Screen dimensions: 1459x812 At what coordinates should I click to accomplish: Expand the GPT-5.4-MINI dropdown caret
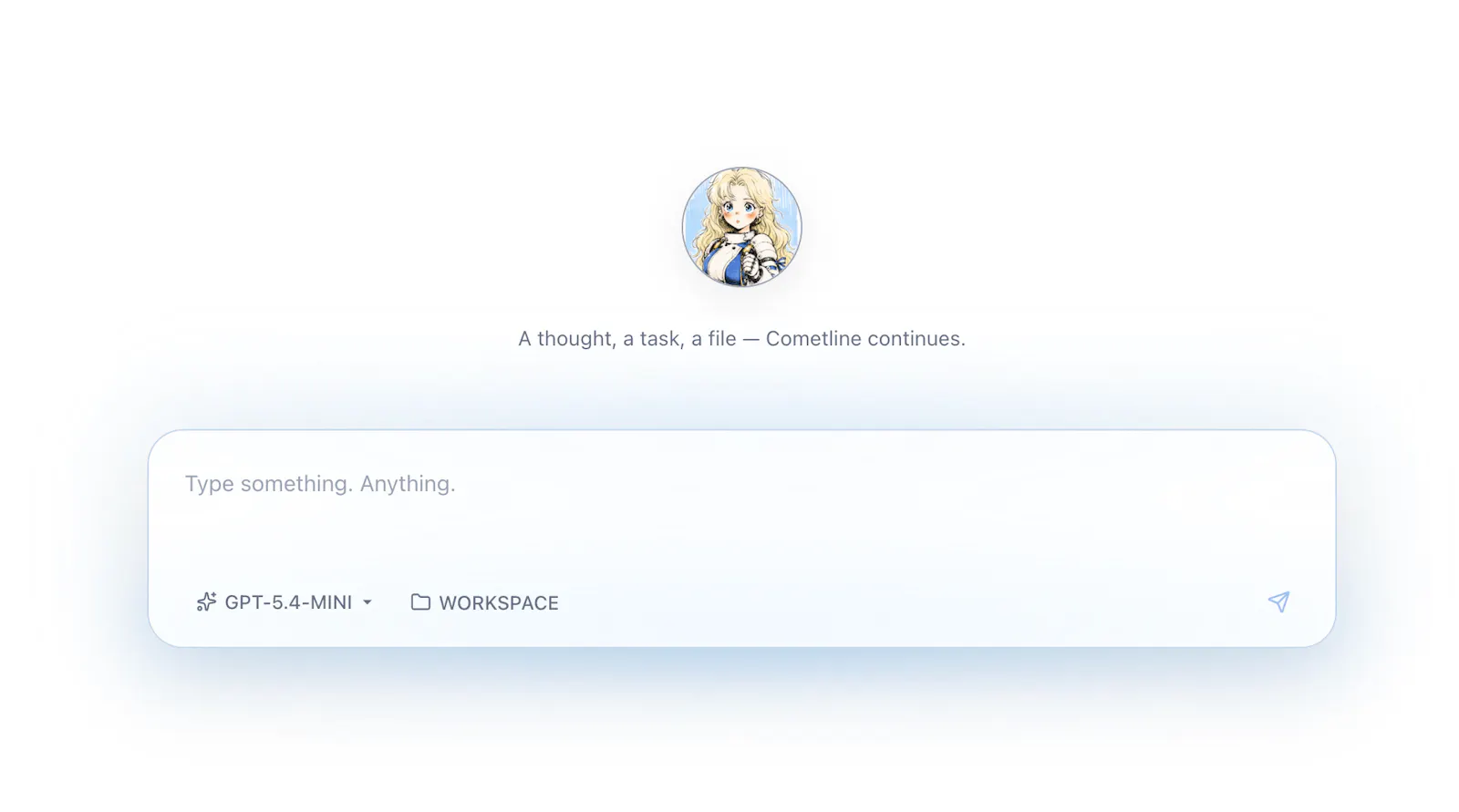coord(367,602)
